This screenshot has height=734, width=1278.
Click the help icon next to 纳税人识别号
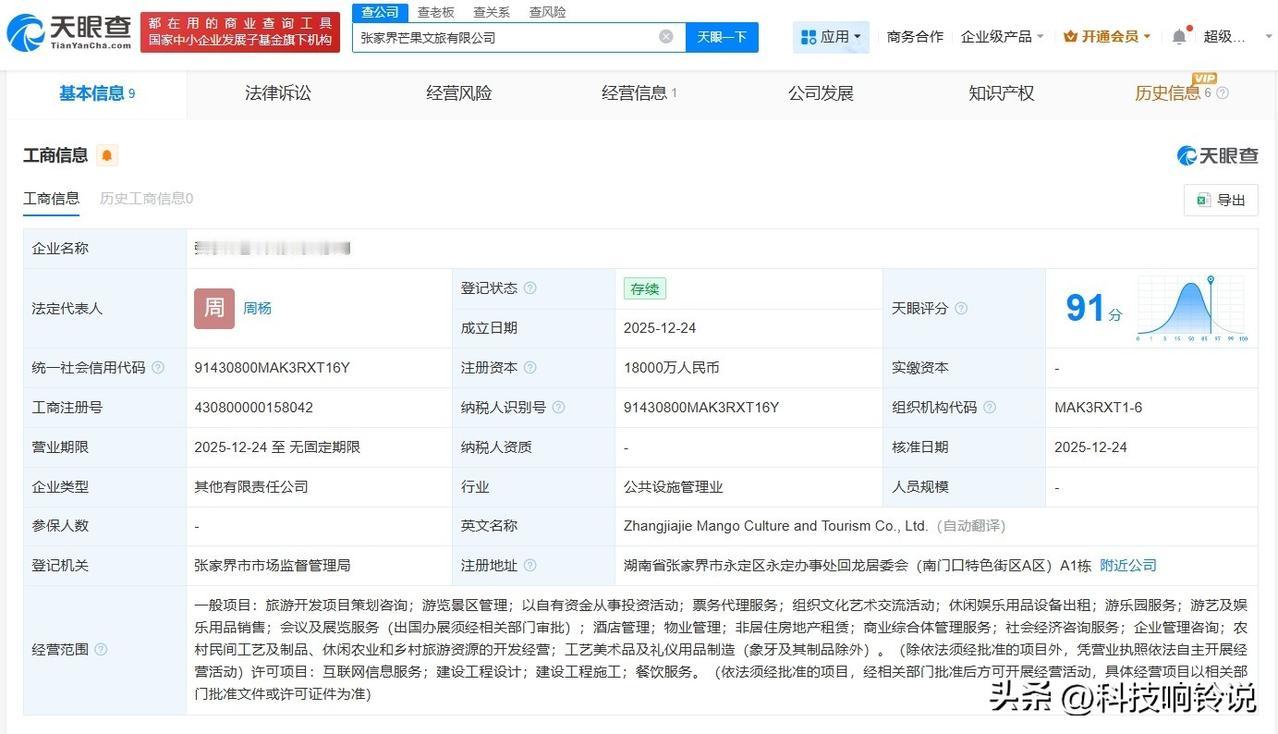(x=558, y=408)
